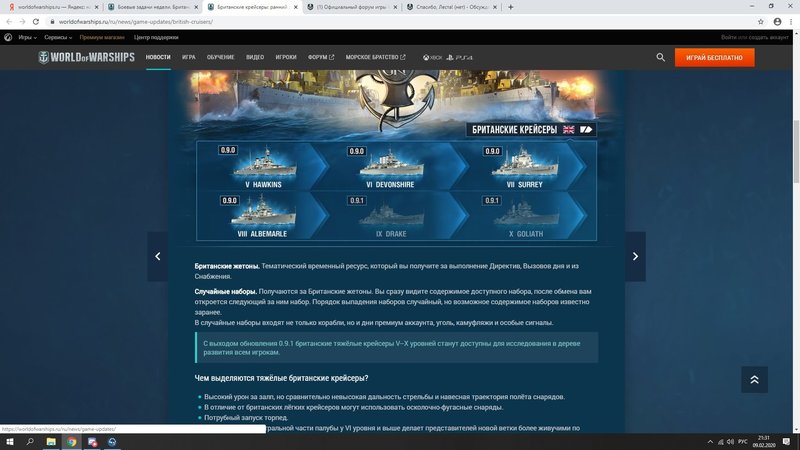Open Windows Start menu
The image size is (800, 450).
(10, 442)
